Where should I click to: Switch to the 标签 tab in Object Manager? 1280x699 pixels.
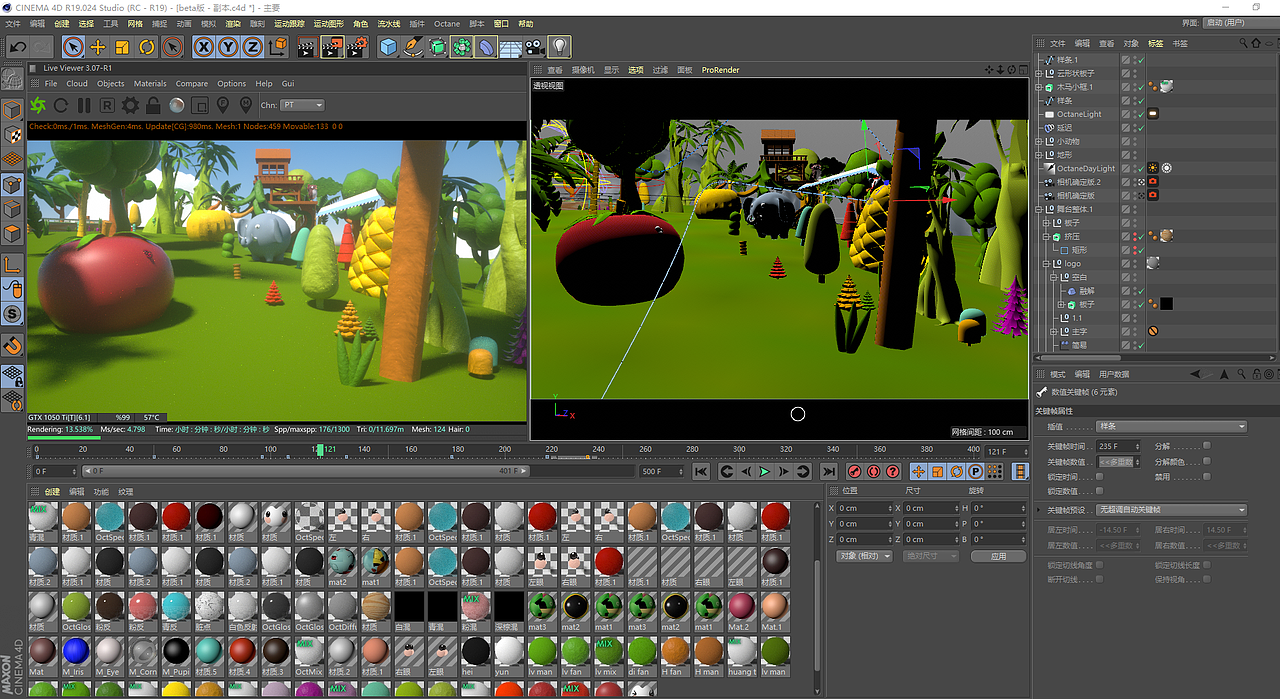1156,44
